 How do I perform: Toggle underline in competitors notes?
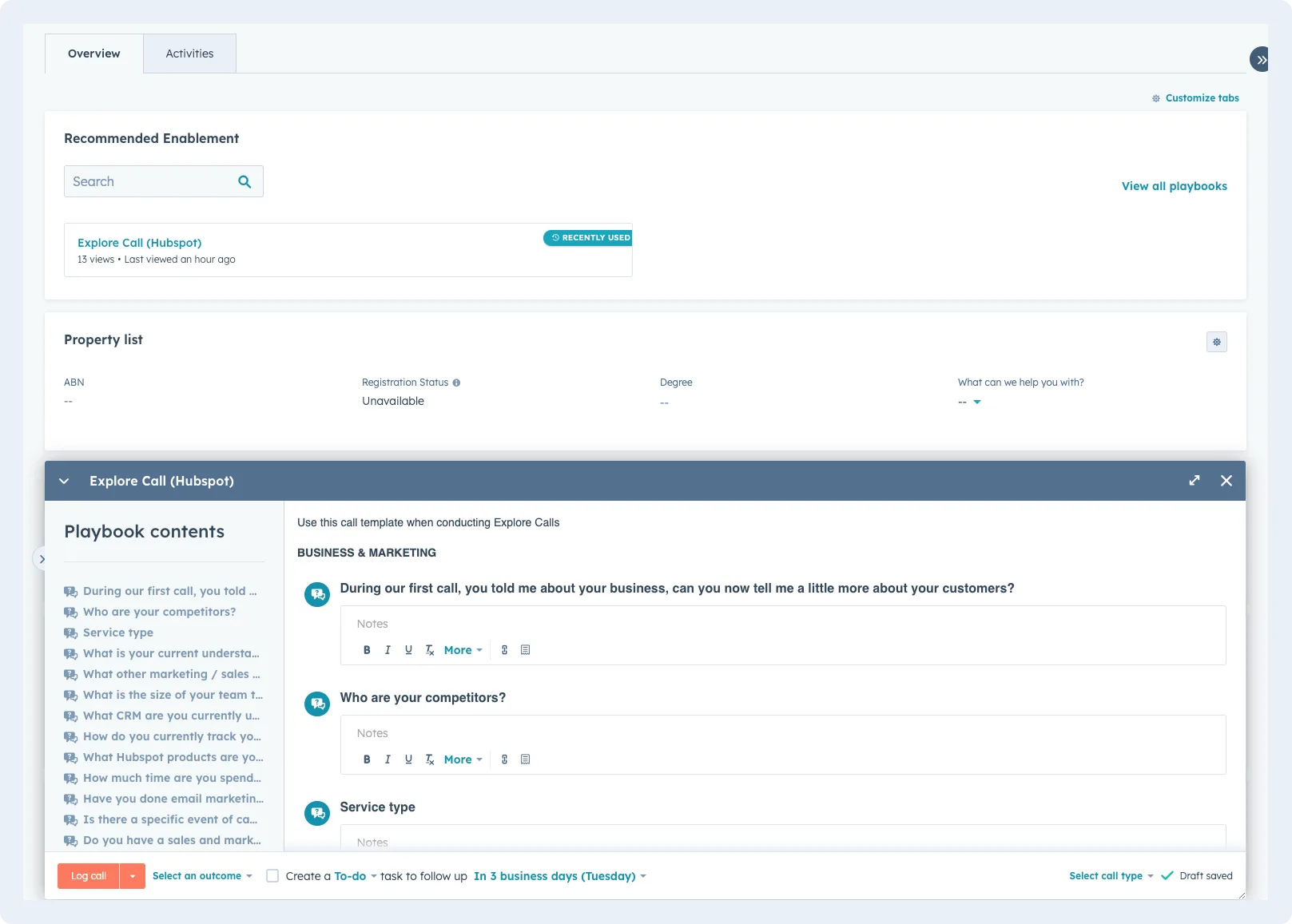[x=408, y=759]
